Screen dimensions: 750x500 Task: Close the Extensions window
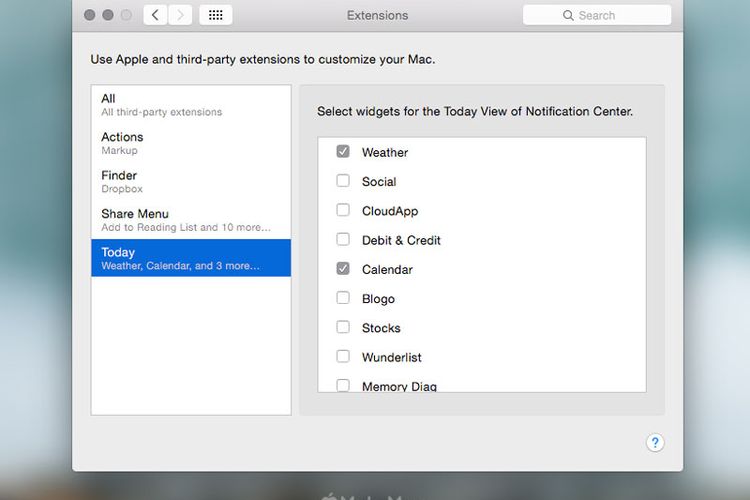[89, 15]
